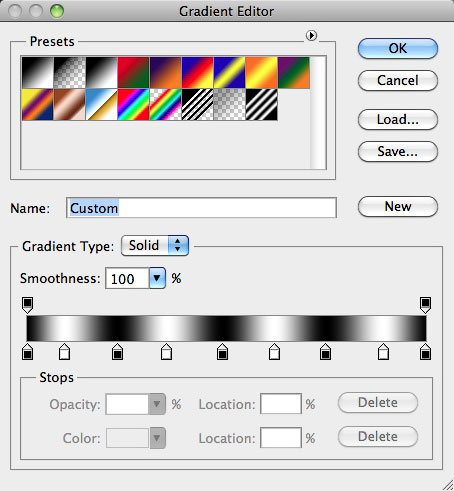Open the Gradient Type dropdown
The height and width of the screenshot is (491, 454).
tap(155, 246)
